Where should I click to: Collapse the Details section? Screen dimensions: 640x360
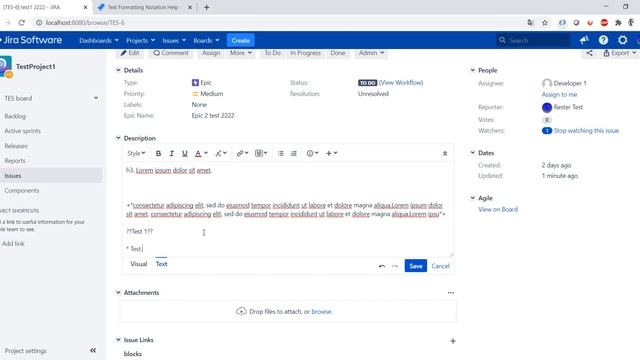(x=118, y=70)
